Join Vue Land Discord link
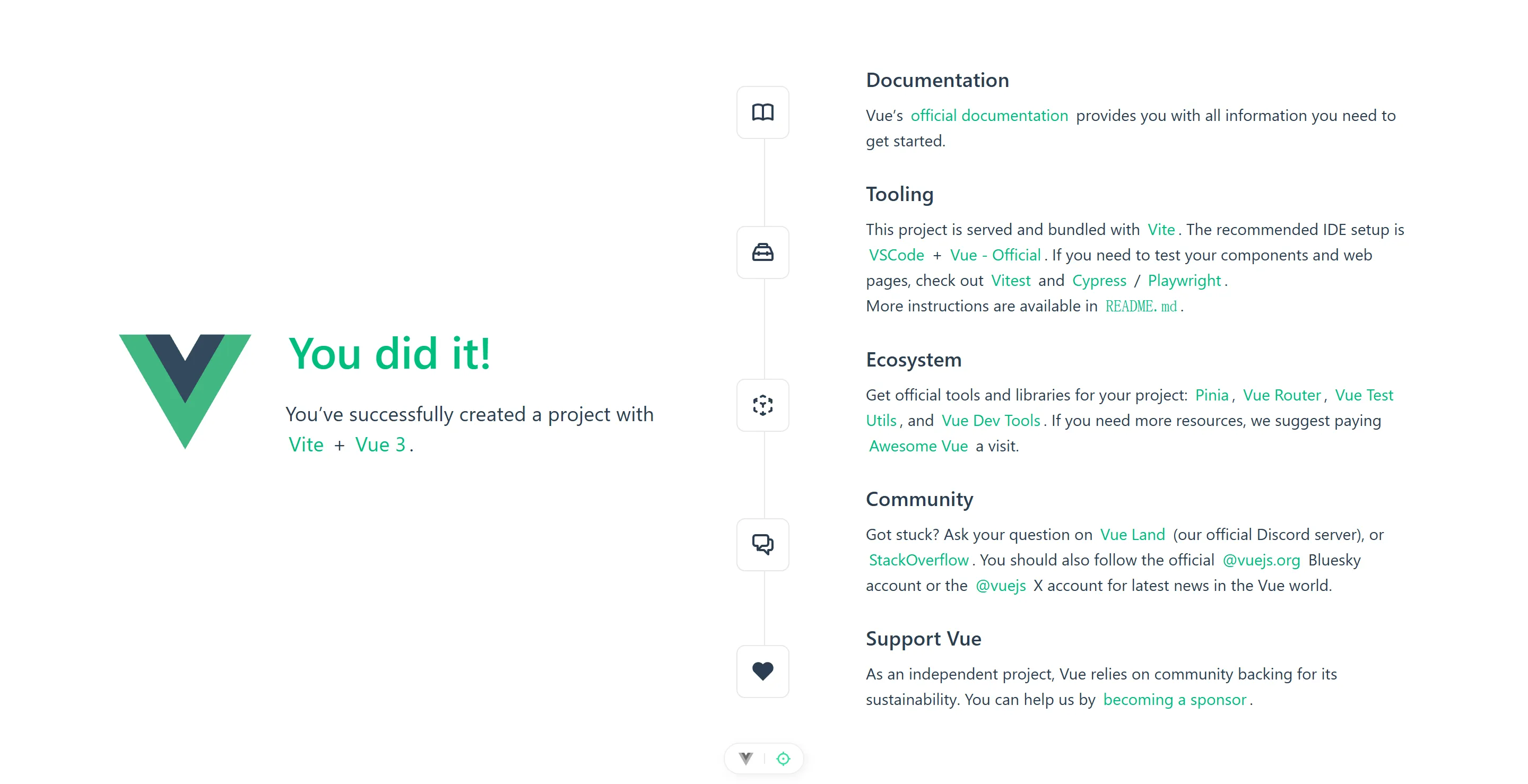Screen dimensions: 1528x784 point(1132,534)
